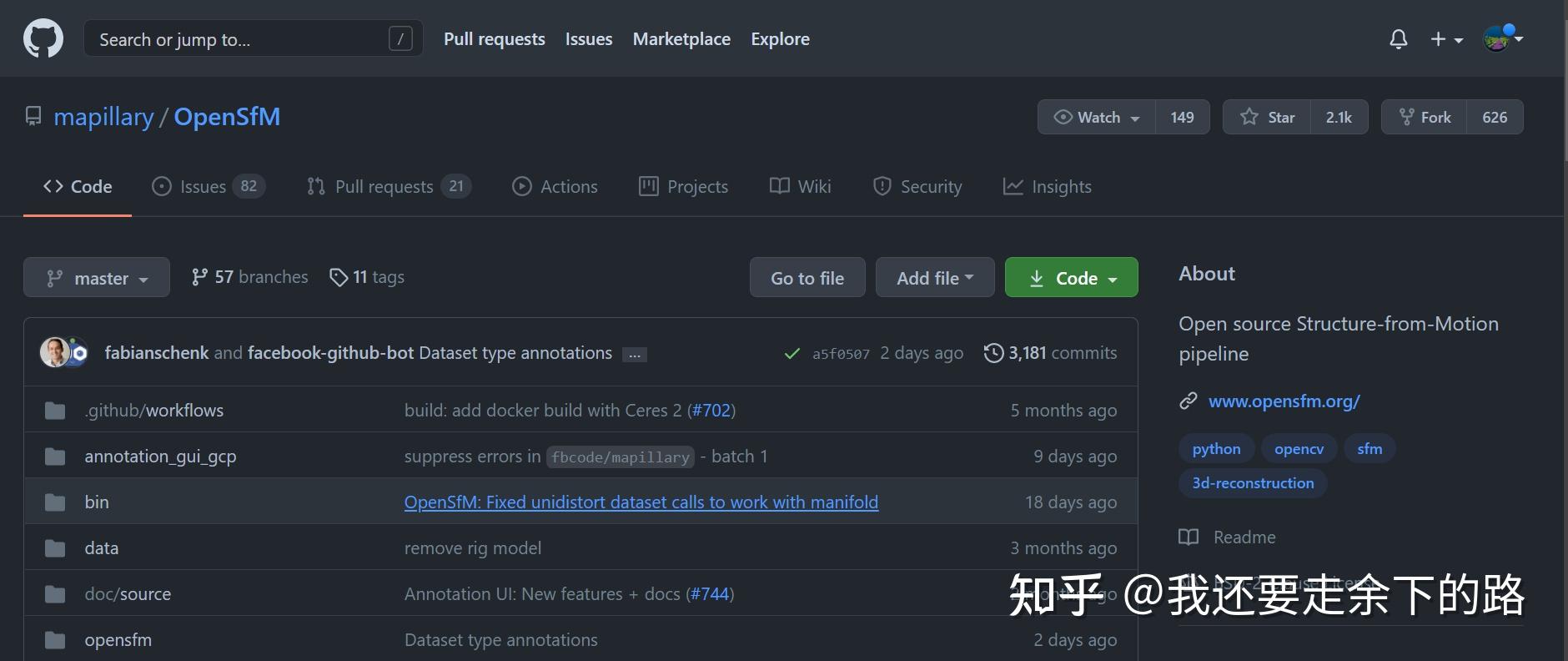Open the remove rig model commit
This screenshot has height=661, width=1568.
pyautogui.click(x=473, y=547)
